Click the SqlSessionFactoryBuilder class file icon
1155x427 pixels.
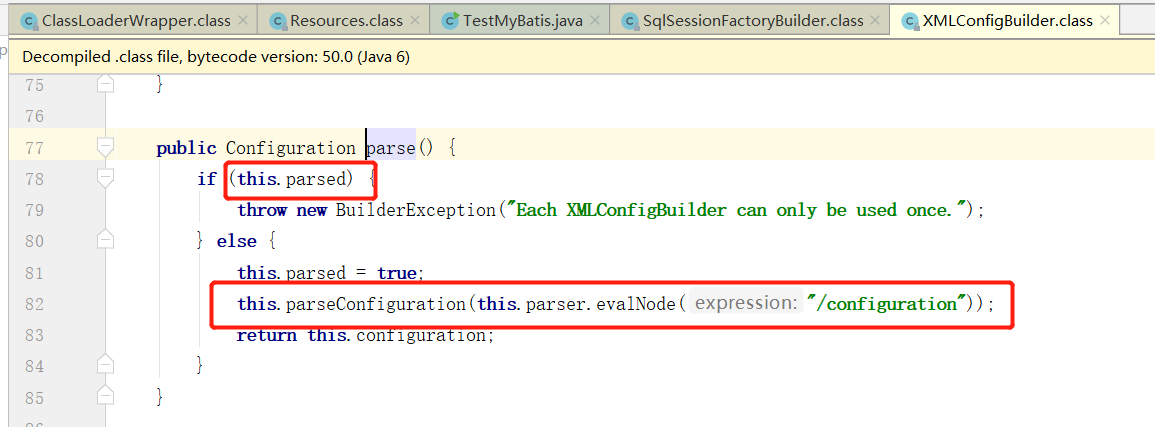(x=631, y=21)
